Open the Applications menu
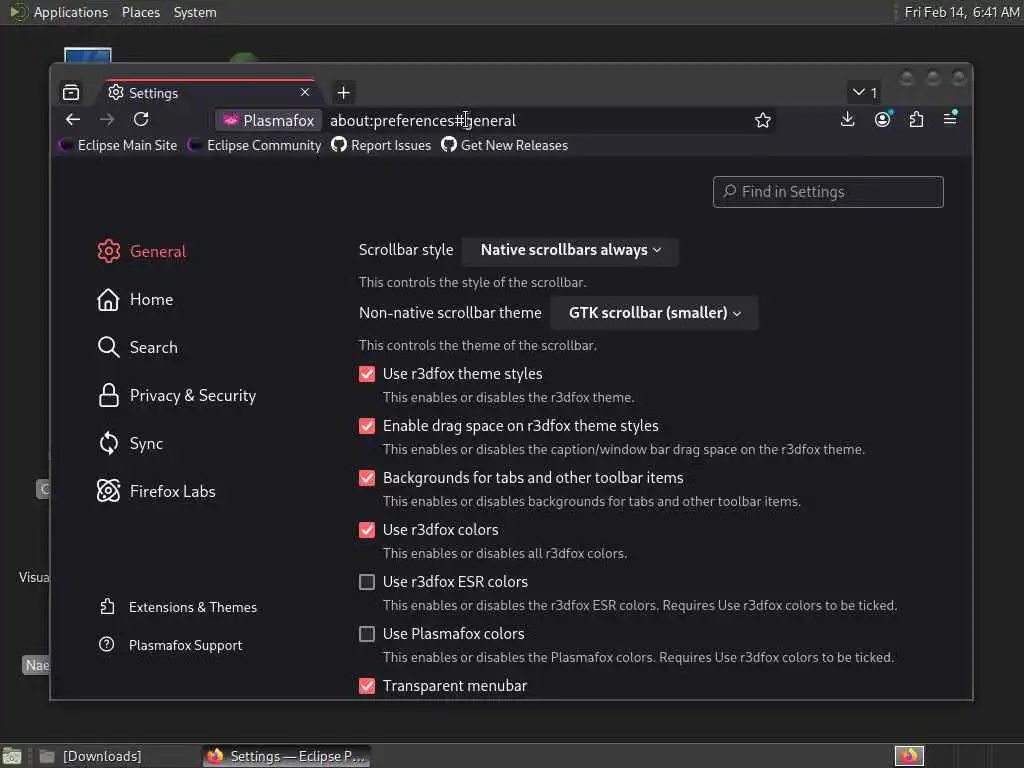This screenshot has width=1024, height=768. (71, 12)
